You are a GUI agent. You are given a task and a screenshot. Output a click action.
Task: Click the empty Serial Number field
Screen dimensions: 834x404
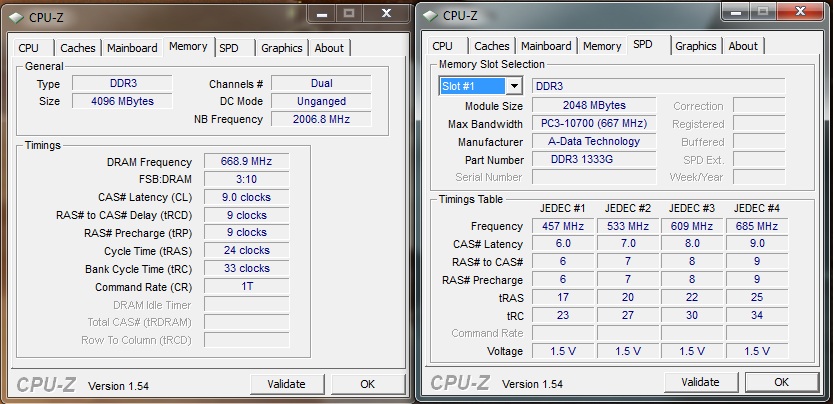pyautogui.click(x=594, y=177)
